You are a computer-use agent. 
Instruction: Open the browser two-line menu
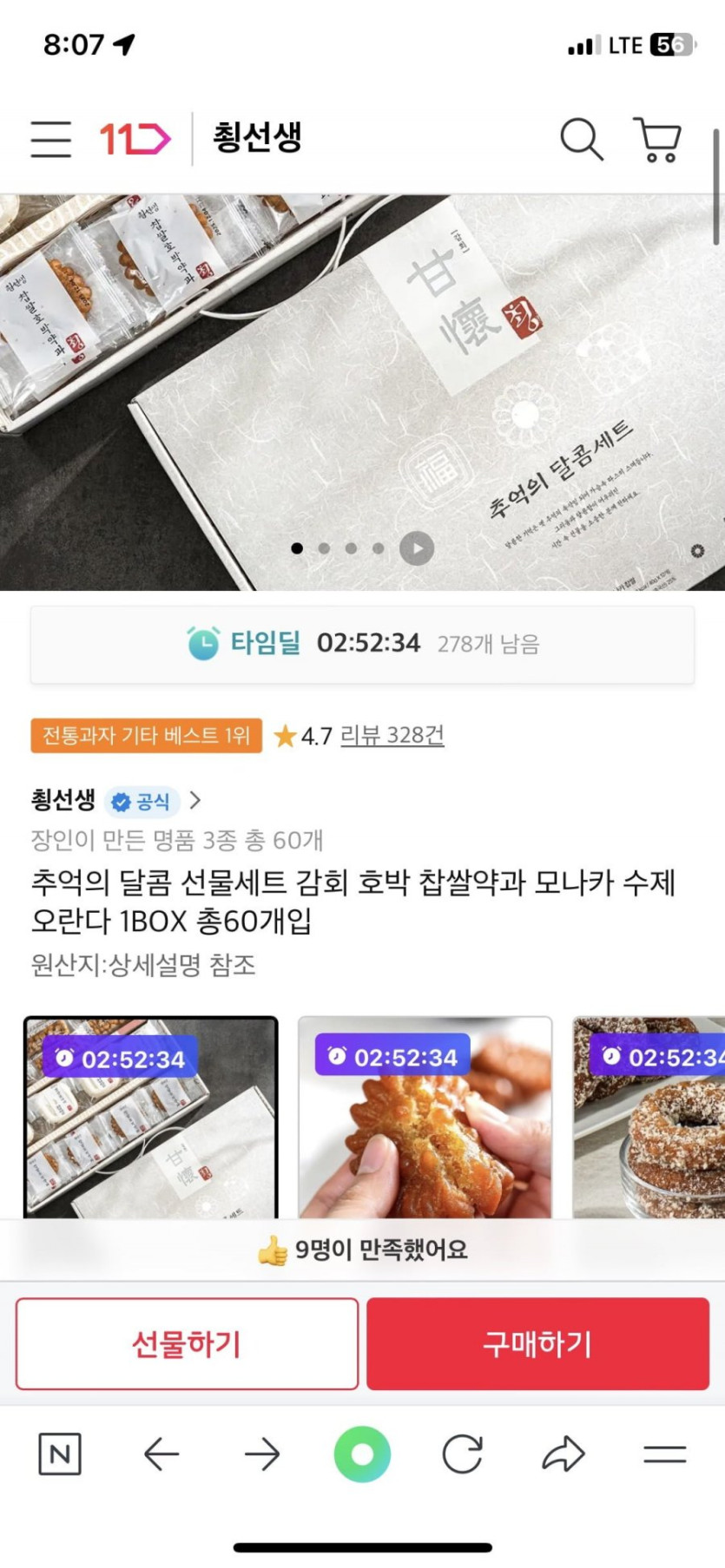[x=665, y=1454]
